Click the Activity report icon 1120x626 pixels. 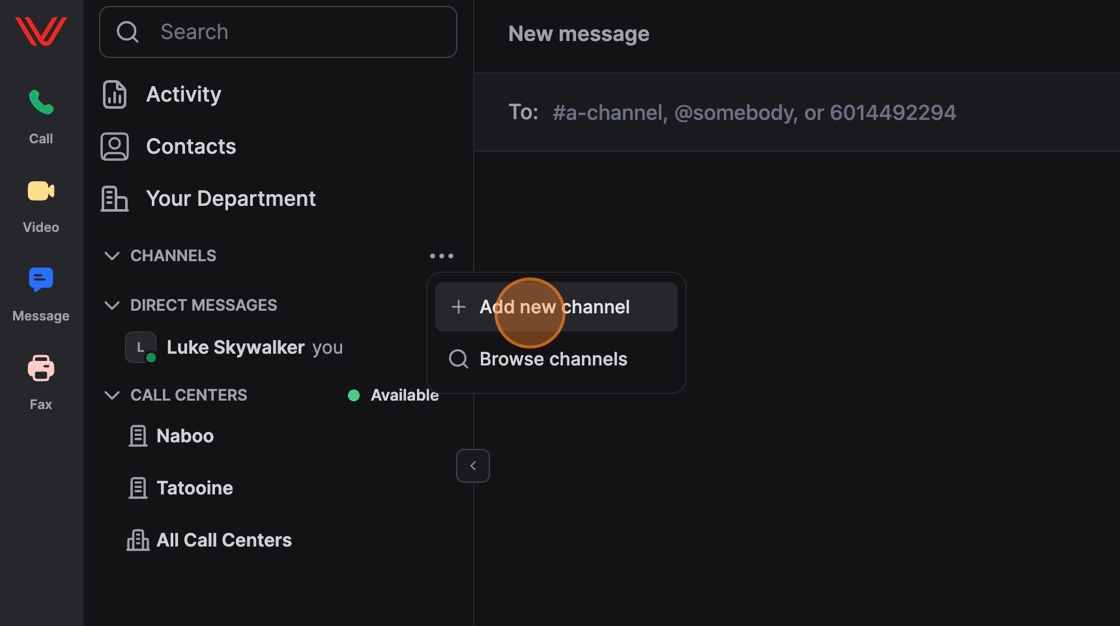tap(115, 95)
